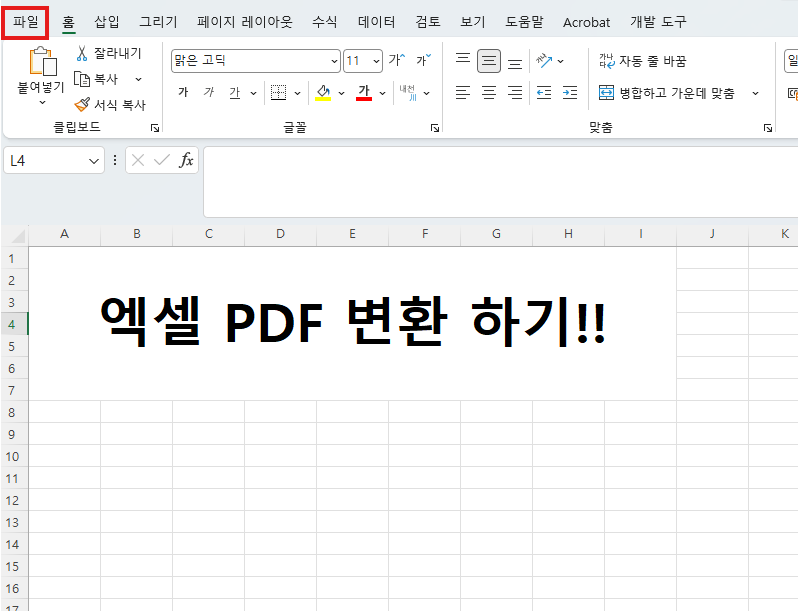798x611 pixels.
Task: Click 병합하고 가운데 맞춤 button
Action: tap(667, 93)
